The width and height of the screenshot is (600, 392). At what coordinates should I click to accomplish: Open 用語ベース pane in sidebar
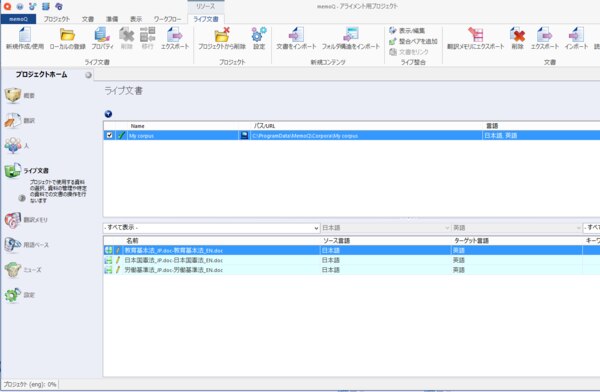click(x=27, y=245)
